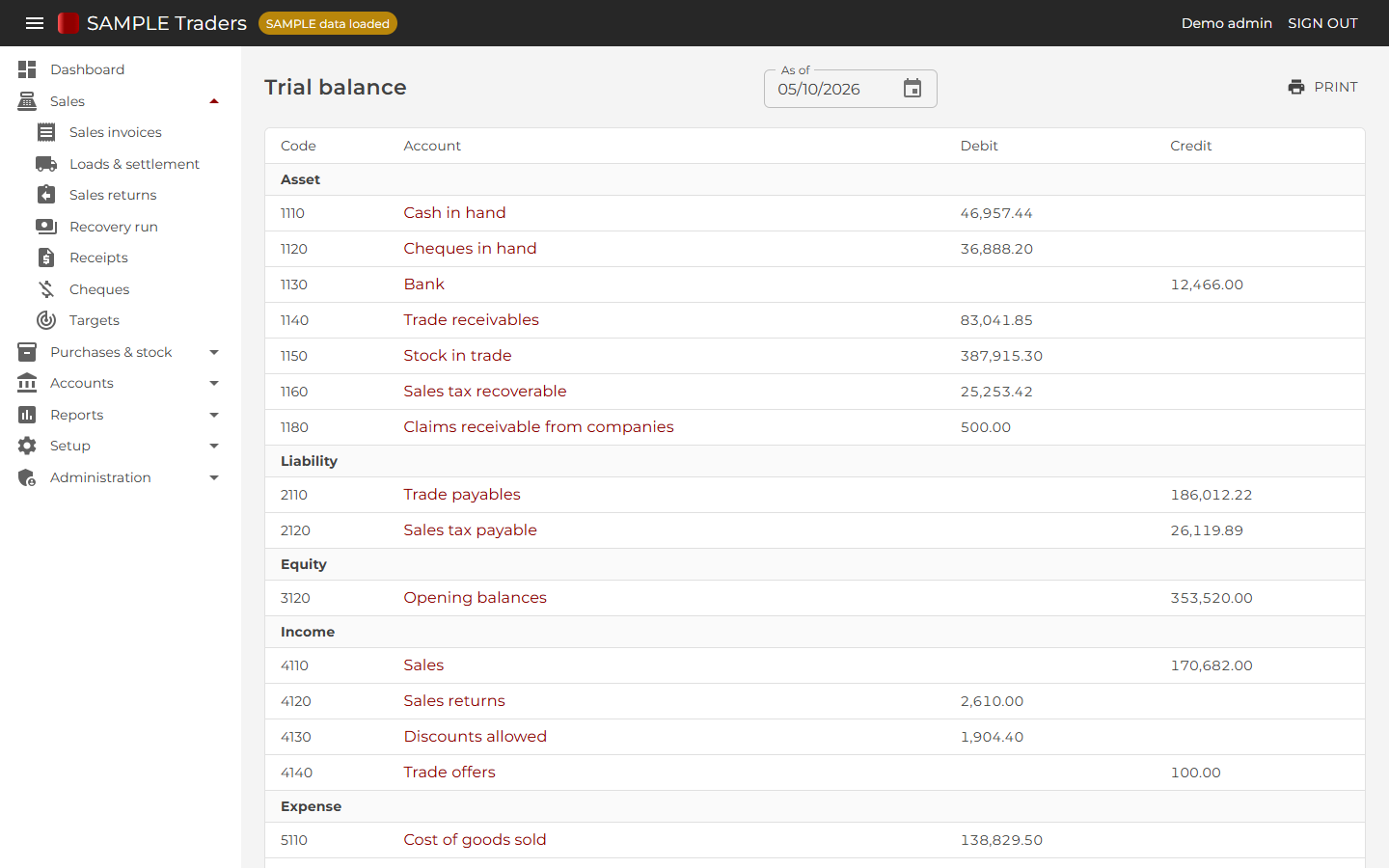Open Sales tax recoverable account
This screenshot has width=1389, height=868.
coord(485,392)
